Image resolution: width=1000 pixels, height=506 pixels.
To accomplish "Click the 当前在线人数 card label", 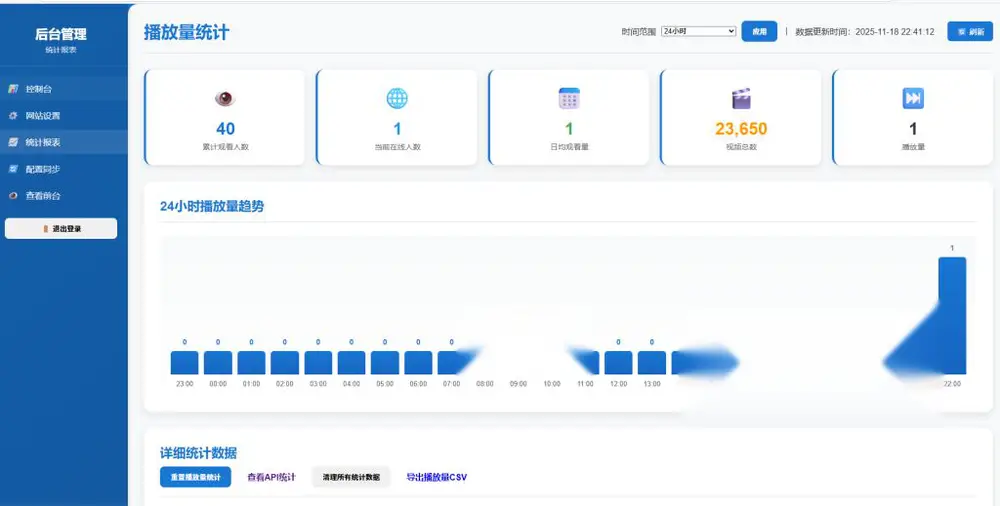I will click(x=397, y=147).
